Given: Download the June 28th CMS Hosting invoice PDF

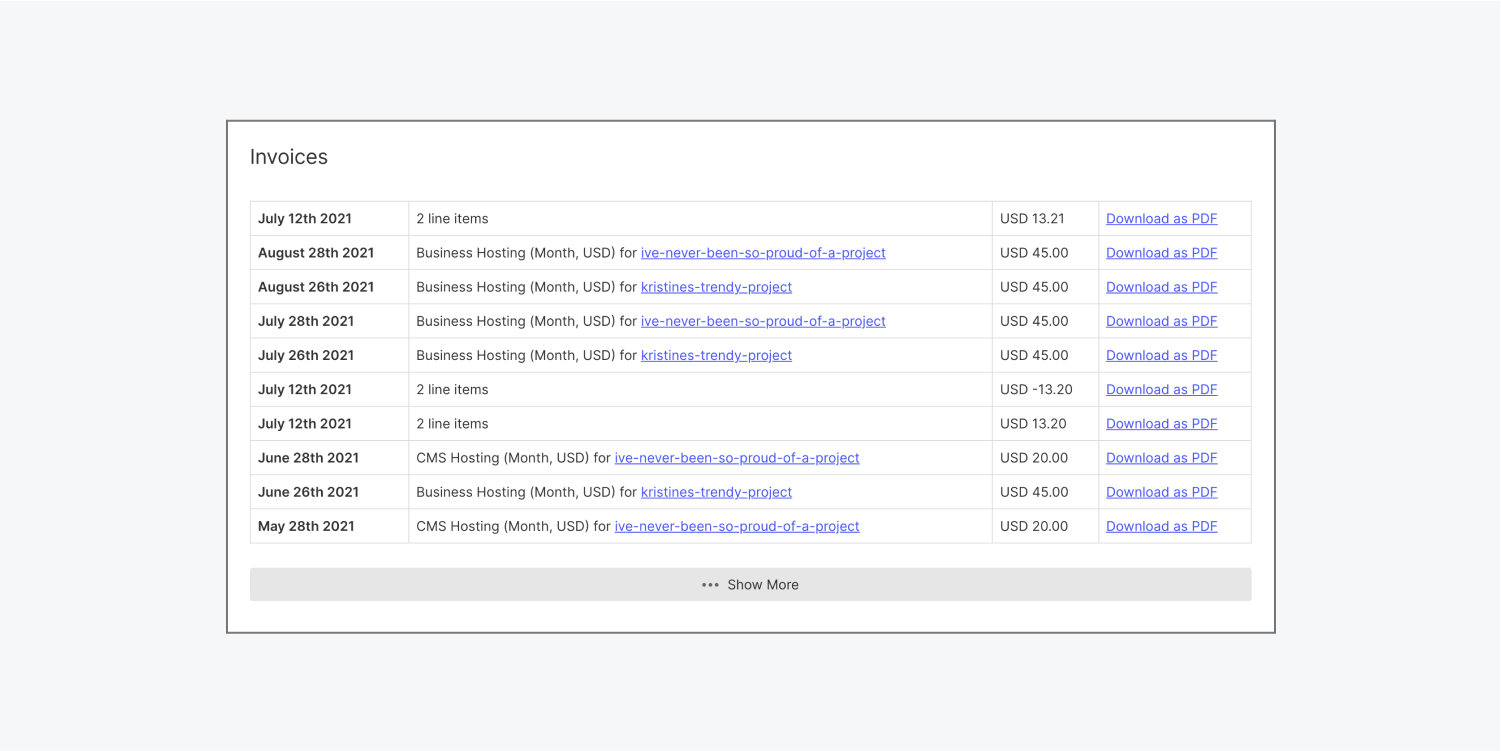Looking at the screenshot, I should (x=1161, y=457).
